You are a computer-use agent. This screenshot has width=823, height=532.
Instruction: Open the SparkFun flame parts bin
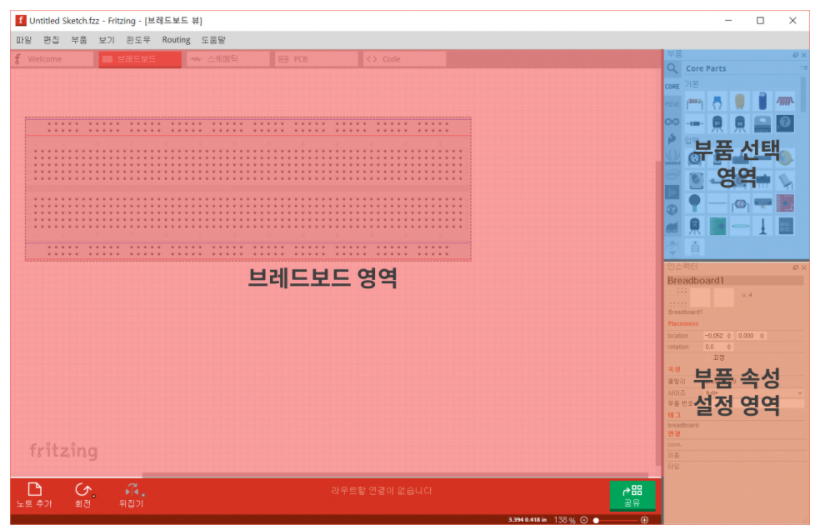point(672,139)
